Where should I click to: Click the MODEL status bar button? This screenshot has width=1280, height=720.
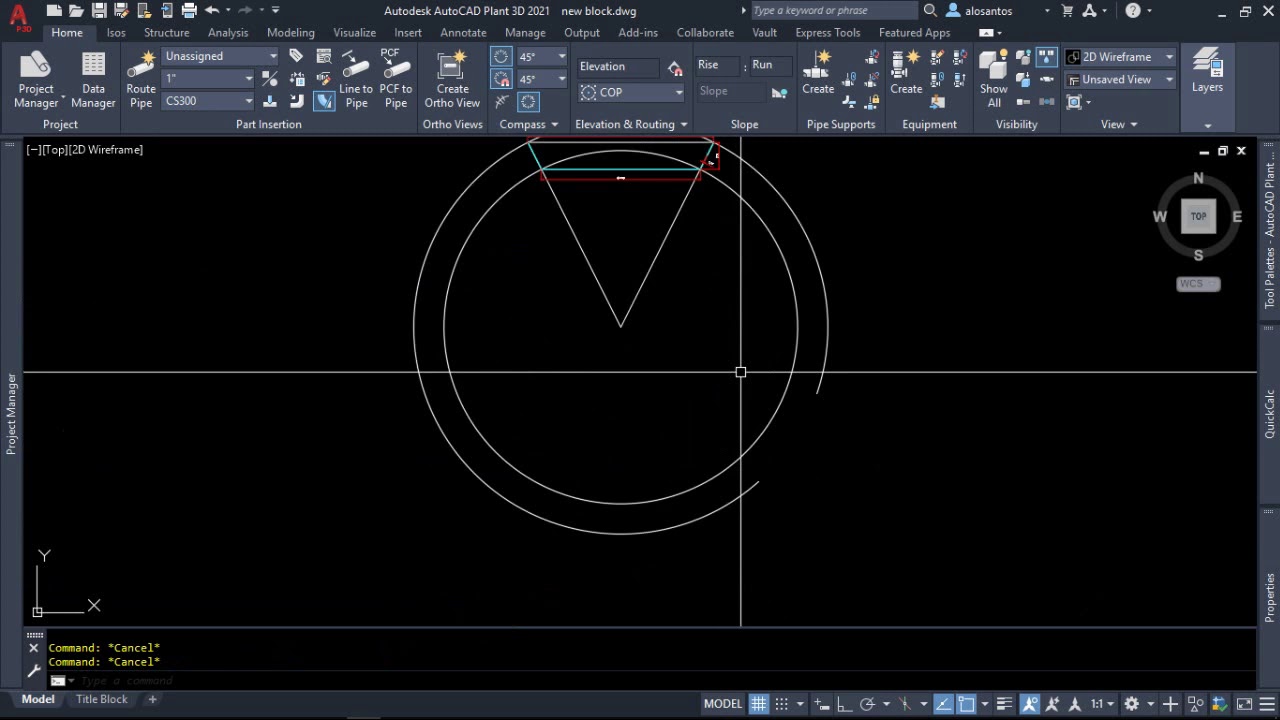pos(723,704)
